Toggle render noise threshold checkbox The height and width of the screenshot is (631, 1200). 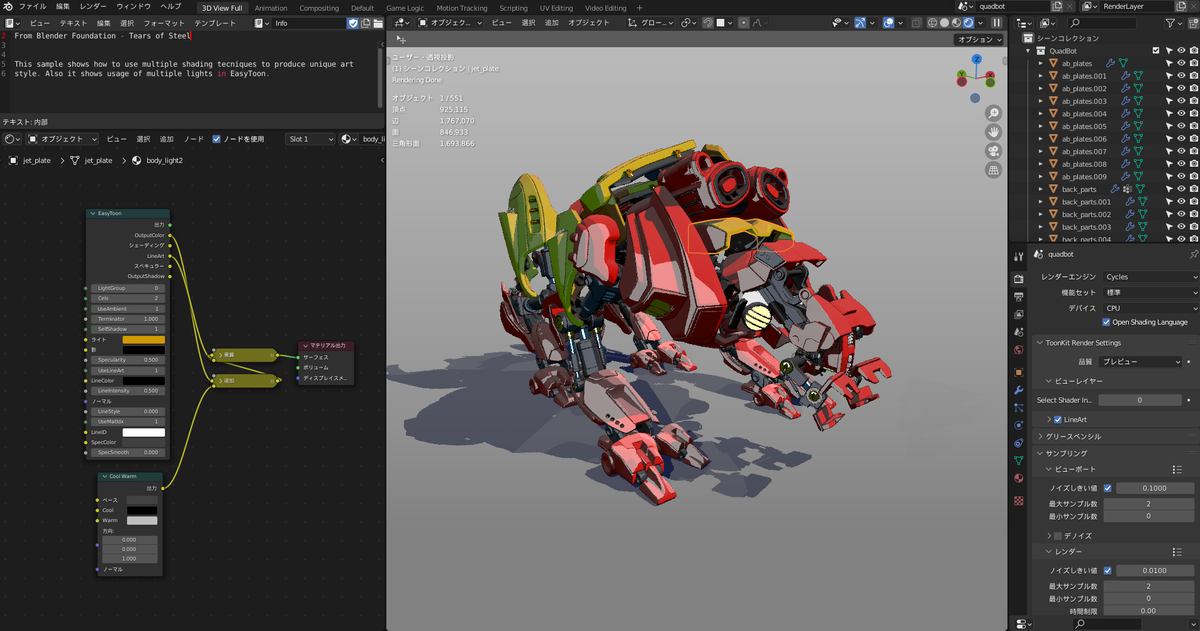click(1107, 570)
